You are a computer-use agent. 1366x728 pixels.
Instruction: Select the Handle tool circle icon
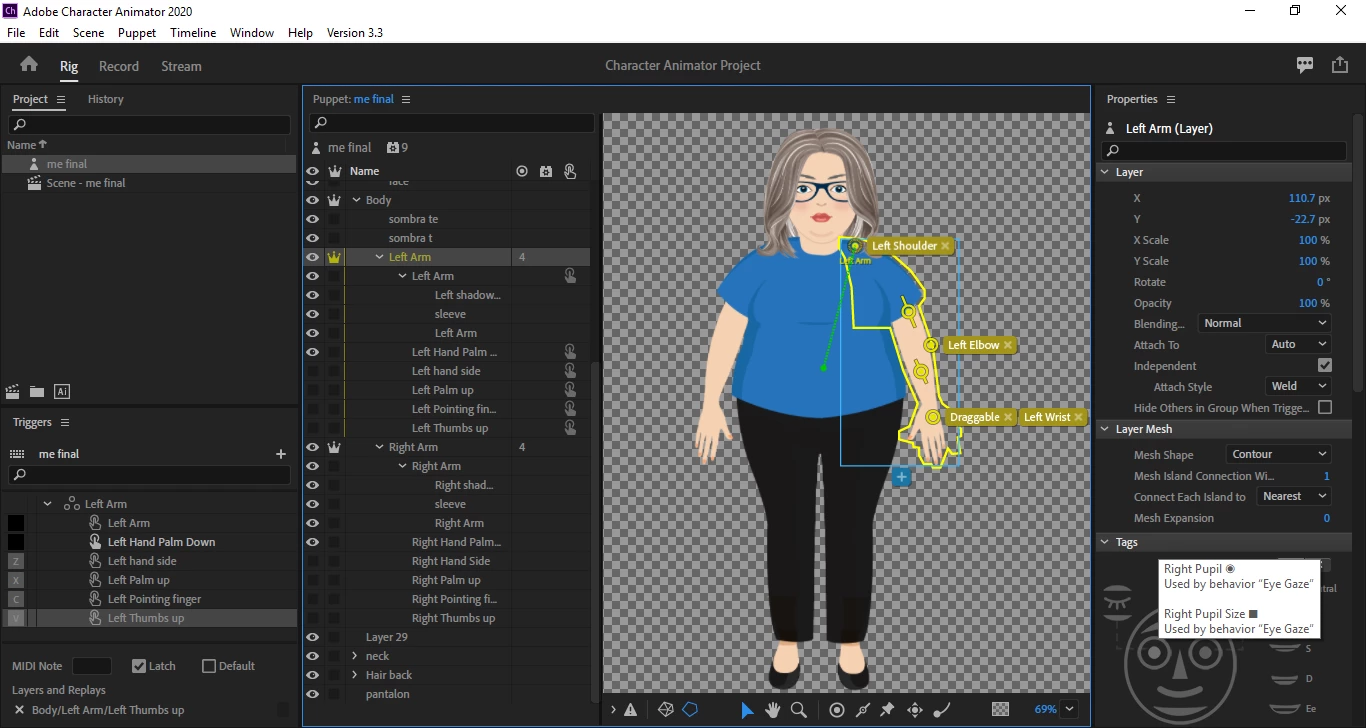[x=837, y=710]
